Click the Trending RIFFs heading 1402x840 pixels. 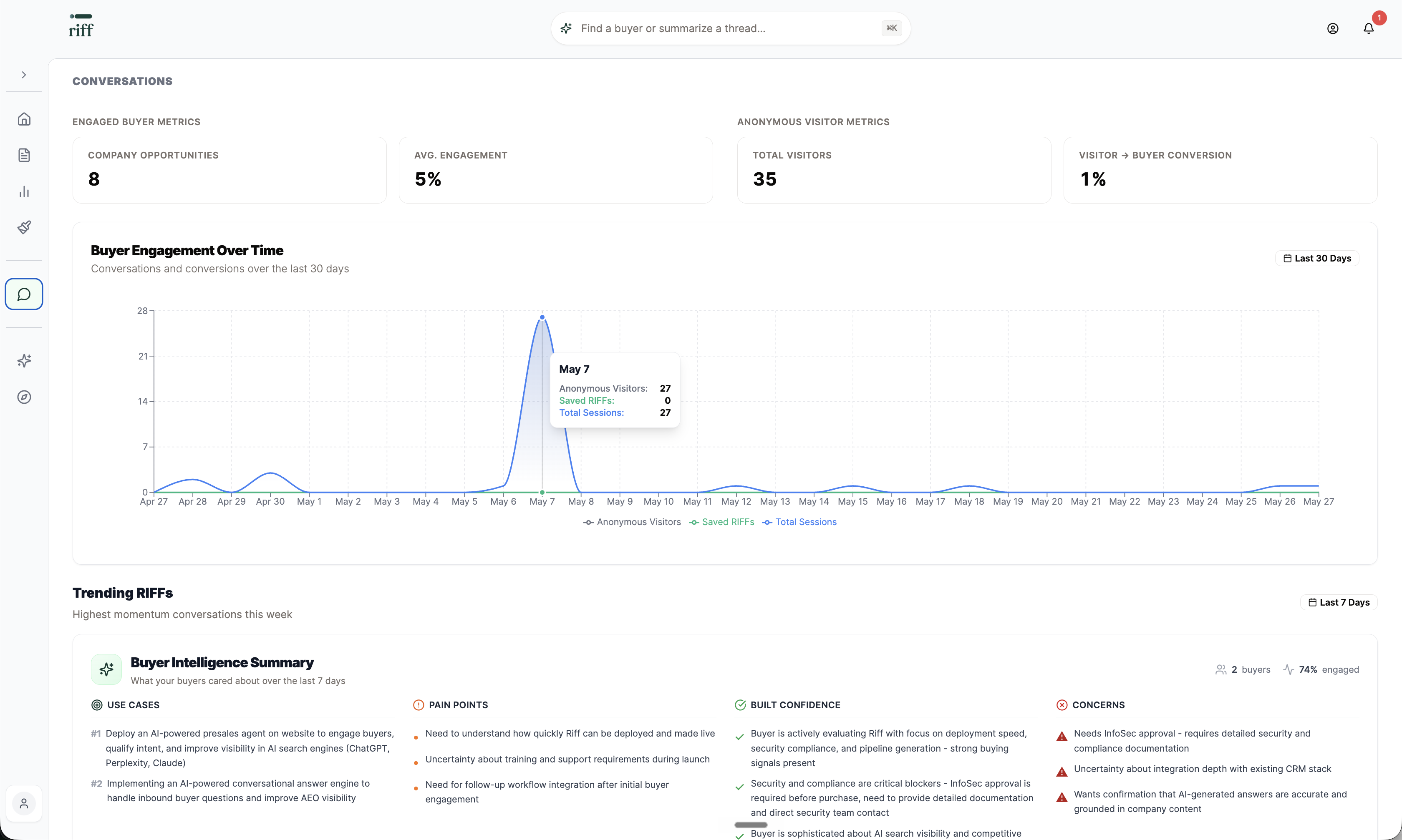123,593
